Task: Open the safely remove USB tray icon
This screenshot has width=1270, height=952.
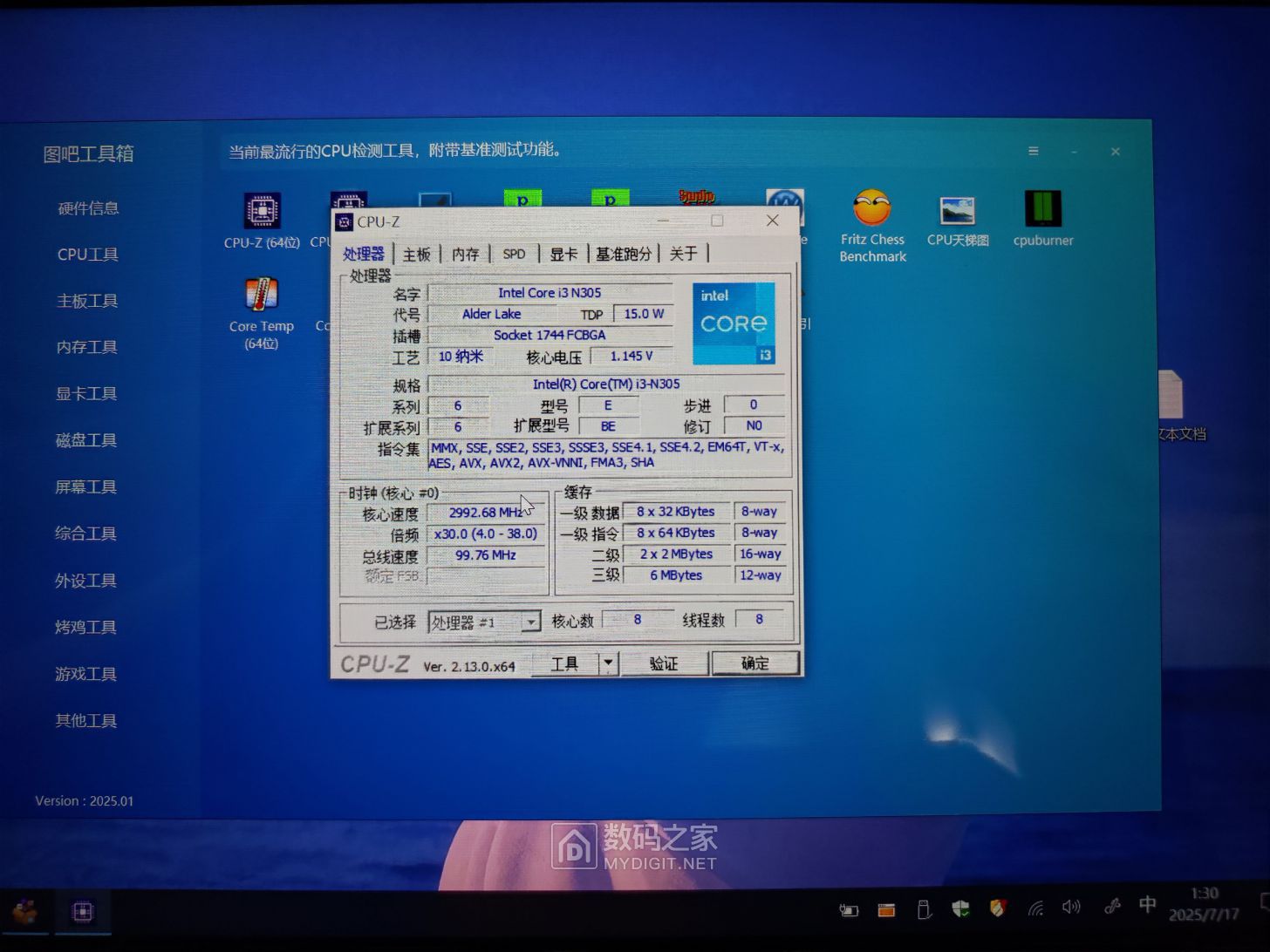Action: click(924, 910)
